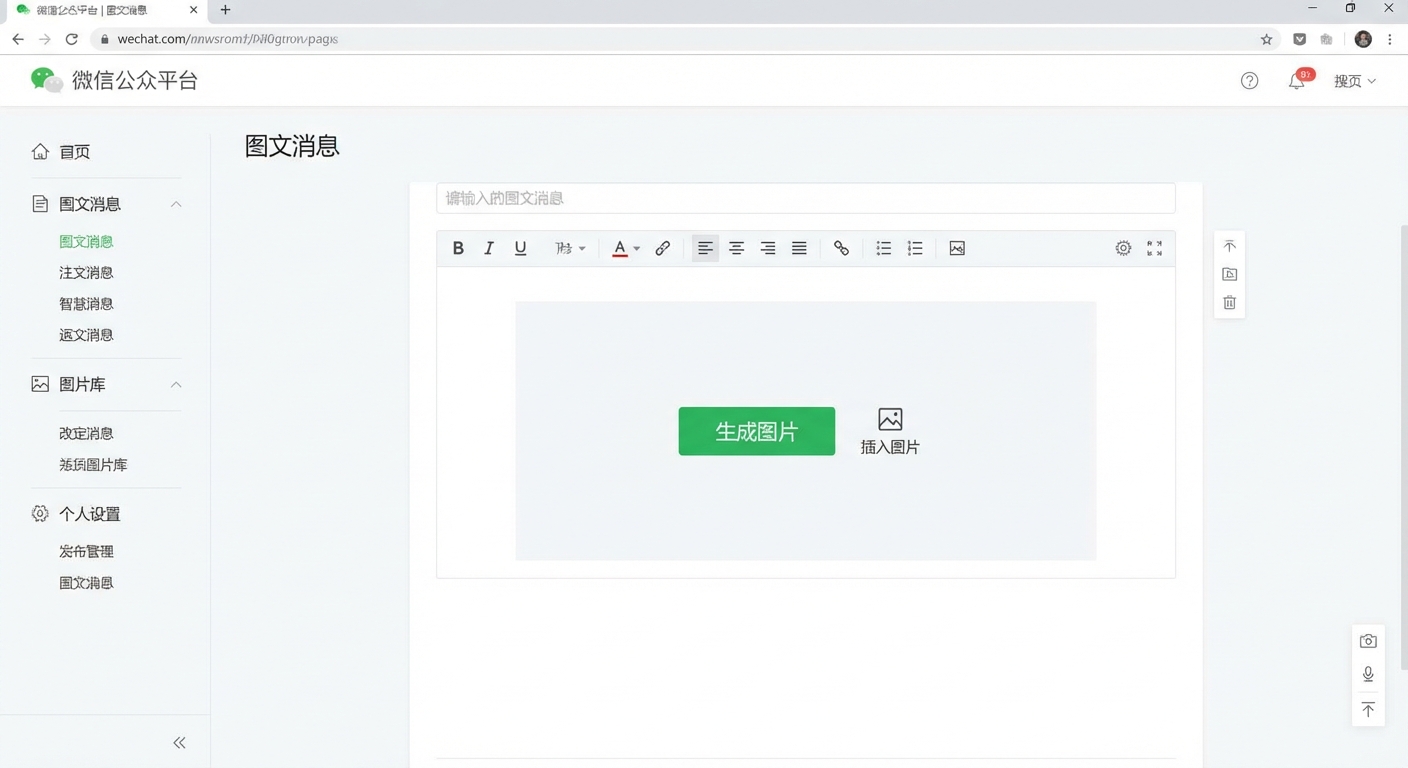
Task: Select the 微信公众平台 browser tab
Action: (x=103, y=10)
